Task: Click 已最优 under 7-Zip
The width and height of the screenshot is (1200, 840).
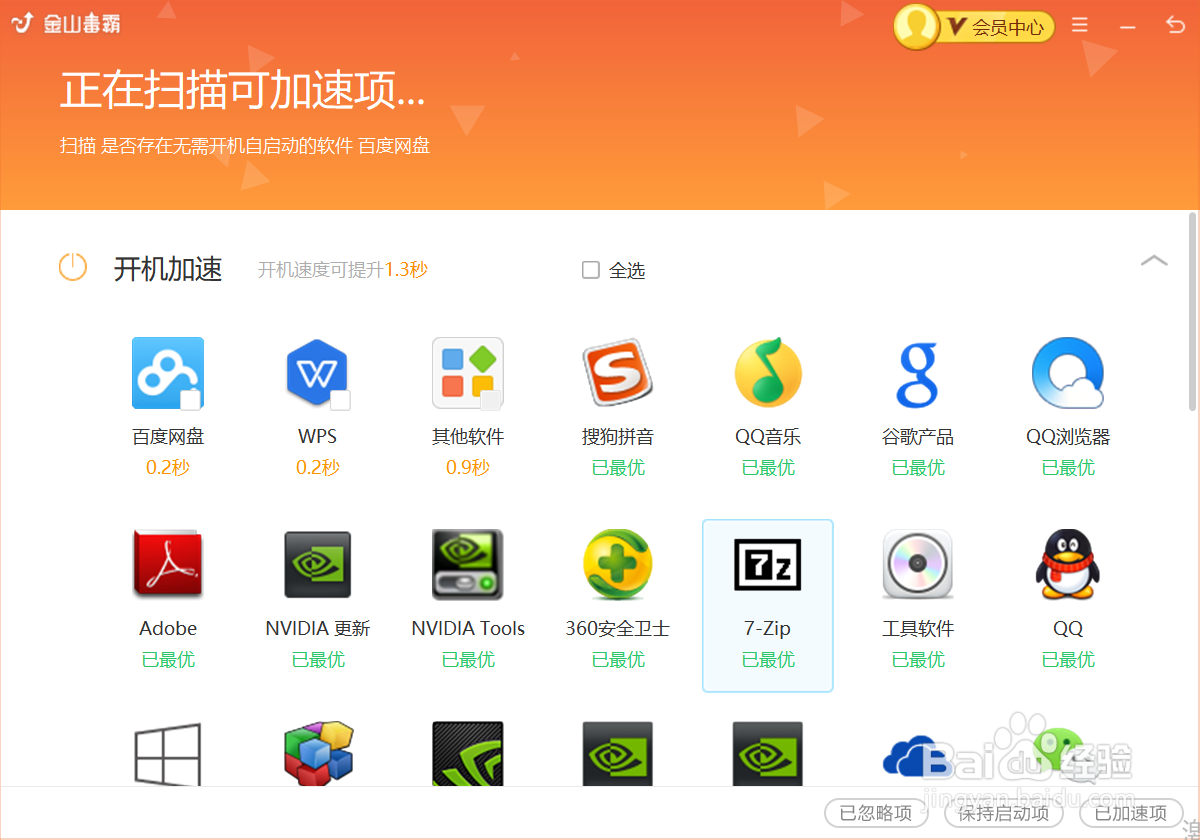Action: click(x=768, y=659)
